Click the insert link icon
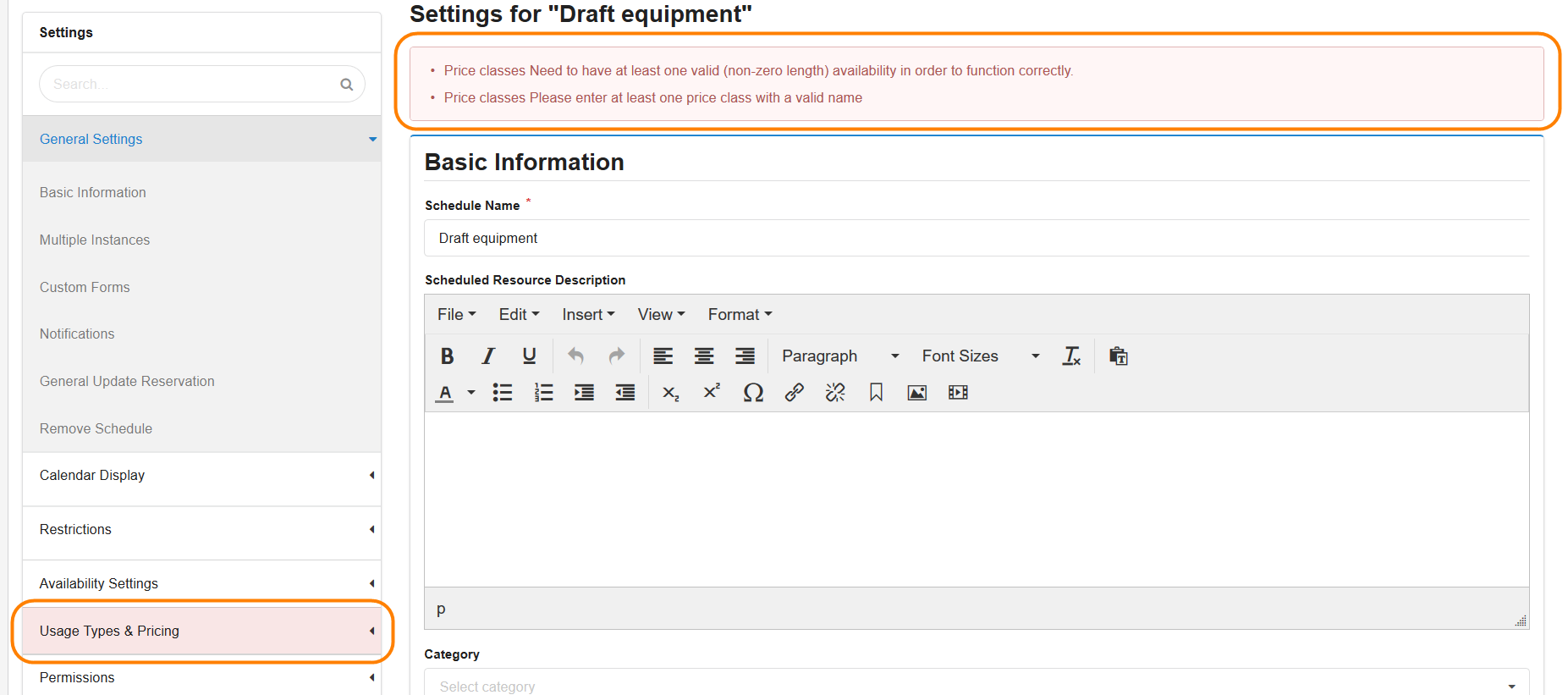 (x=794, y=393)
